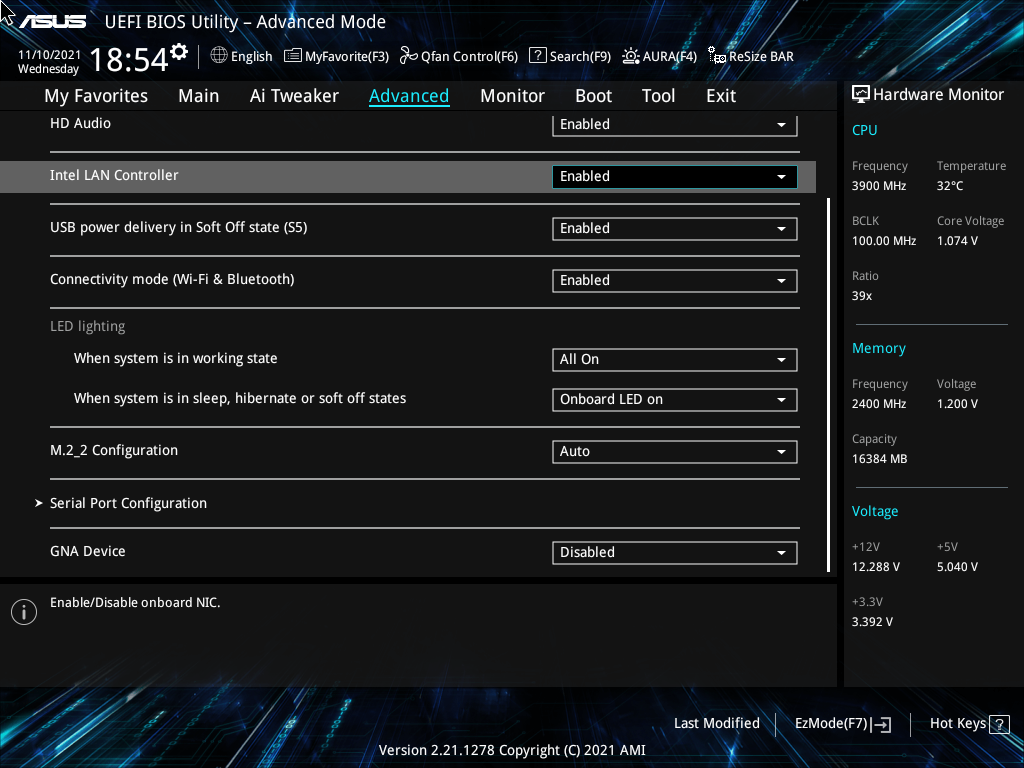Viewport: 1024px width, 768px height.
Task: Click the Memory section heading
Action: 878,348
